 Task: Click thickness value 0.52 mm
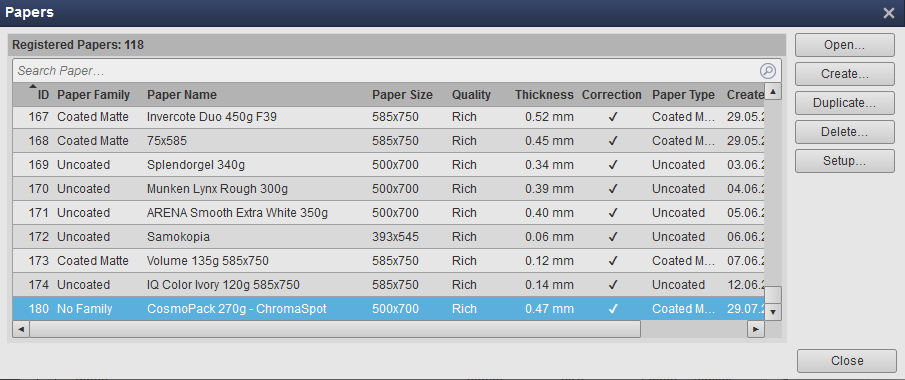(x=549, y=117)
